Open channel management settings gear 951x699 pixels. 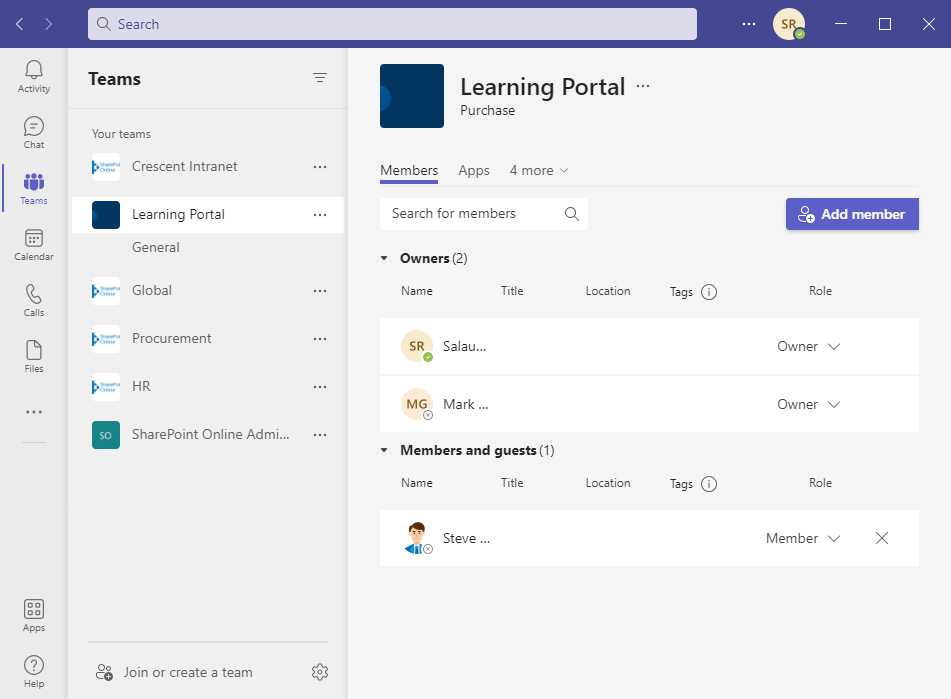[x=320, y=671]
